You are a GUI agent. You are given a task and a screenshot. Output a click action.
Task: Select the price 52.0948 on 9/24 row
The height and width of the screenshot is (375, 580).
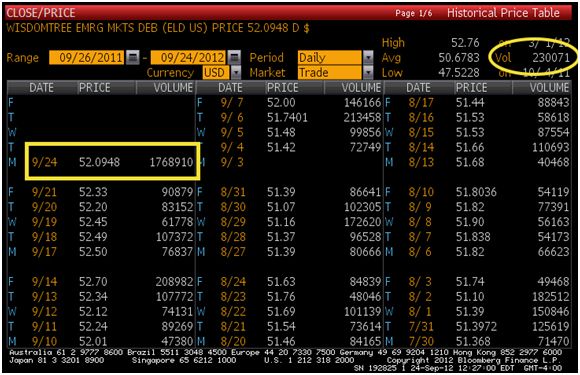tap(100, 162)
